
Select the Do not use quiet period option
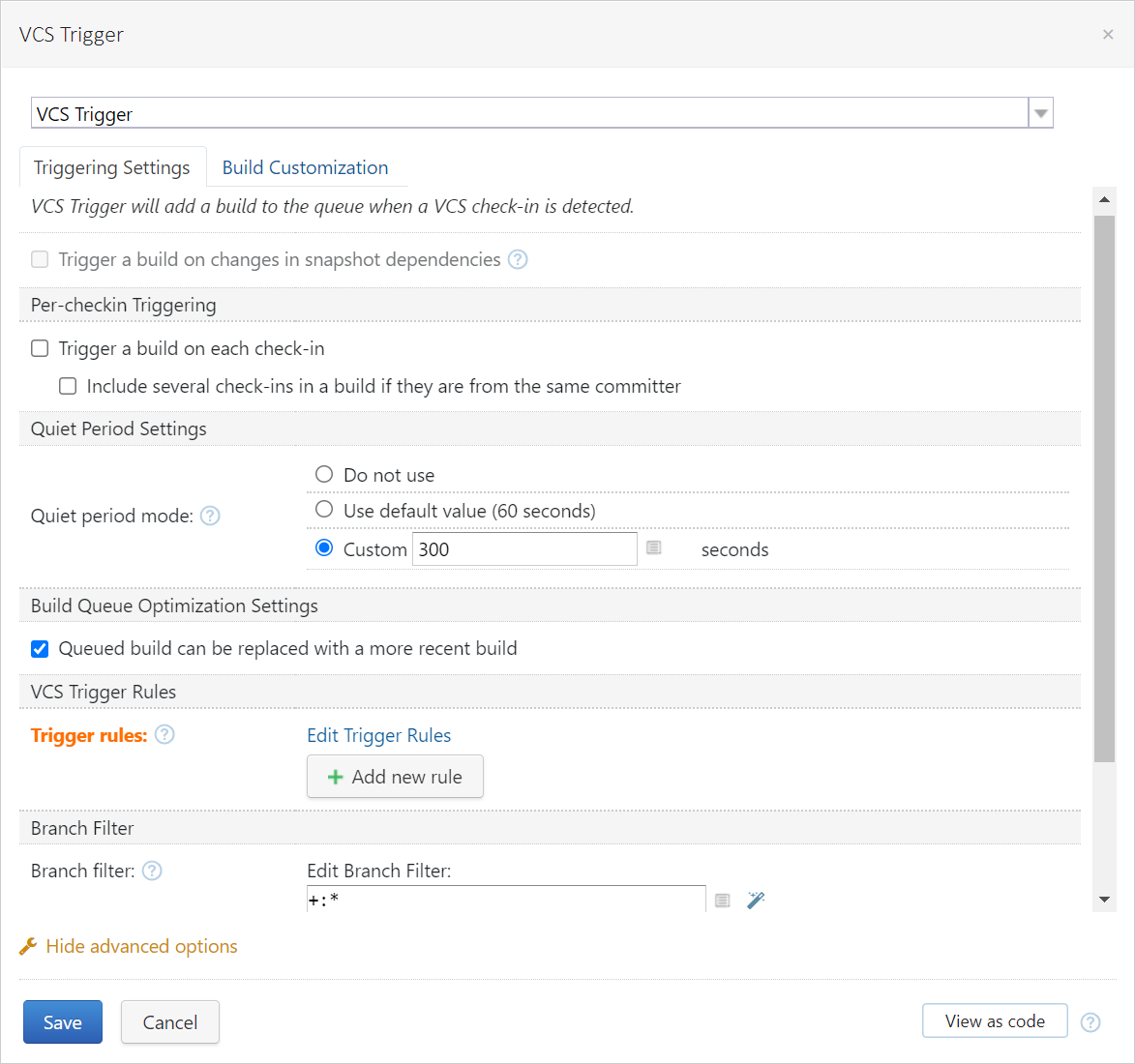point(324,474)
